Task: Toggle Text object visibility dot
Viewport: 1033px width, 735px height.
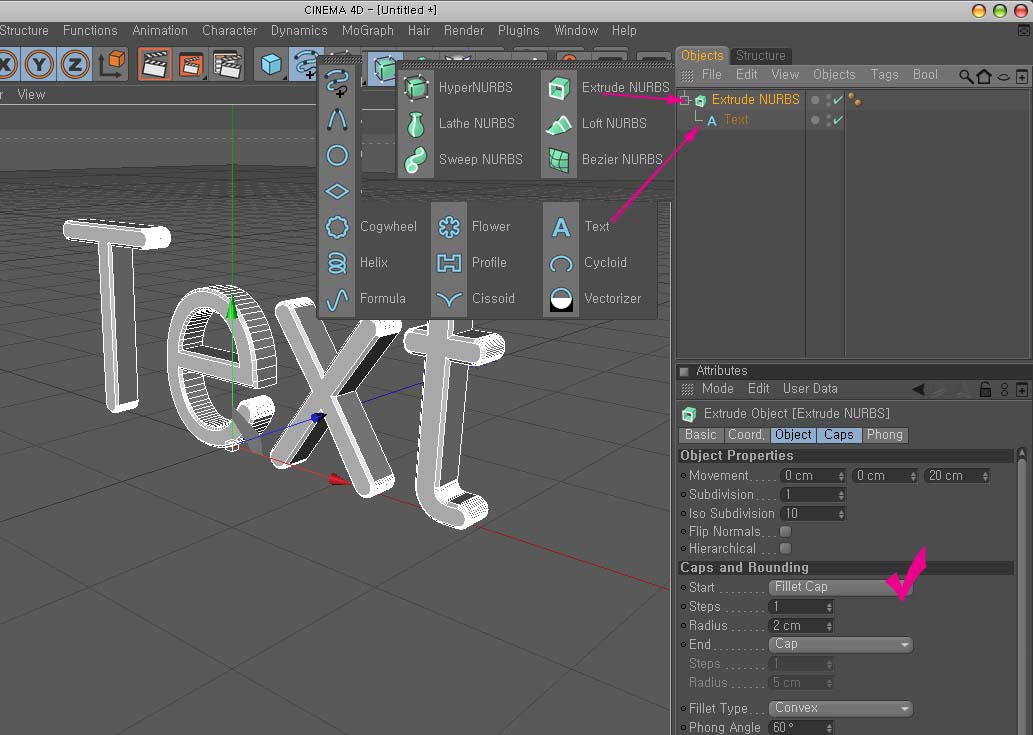Action: point(816,120)
